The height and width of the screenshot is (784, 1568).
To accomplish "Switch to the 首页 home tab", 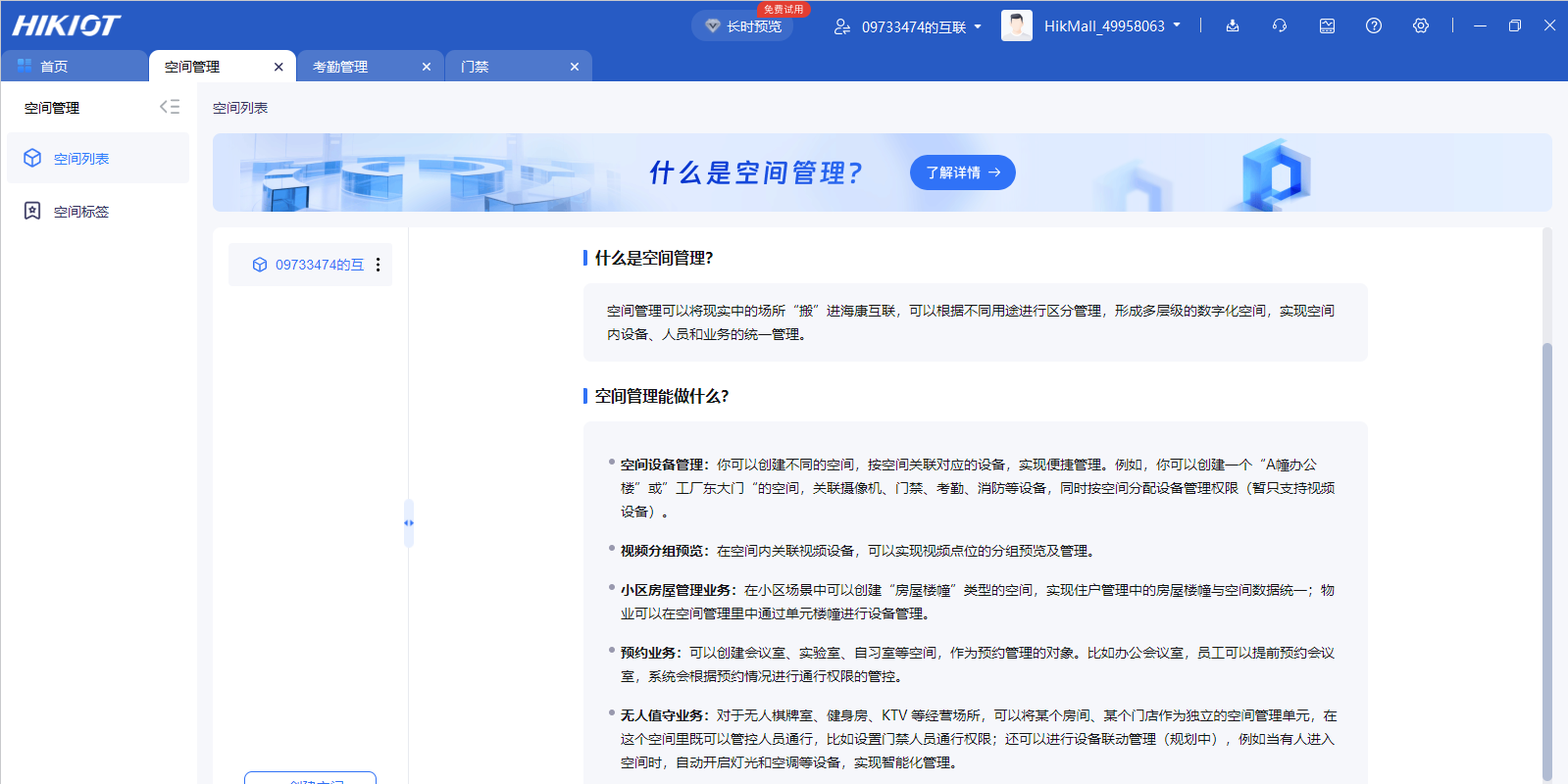I will tap(54, 67).
